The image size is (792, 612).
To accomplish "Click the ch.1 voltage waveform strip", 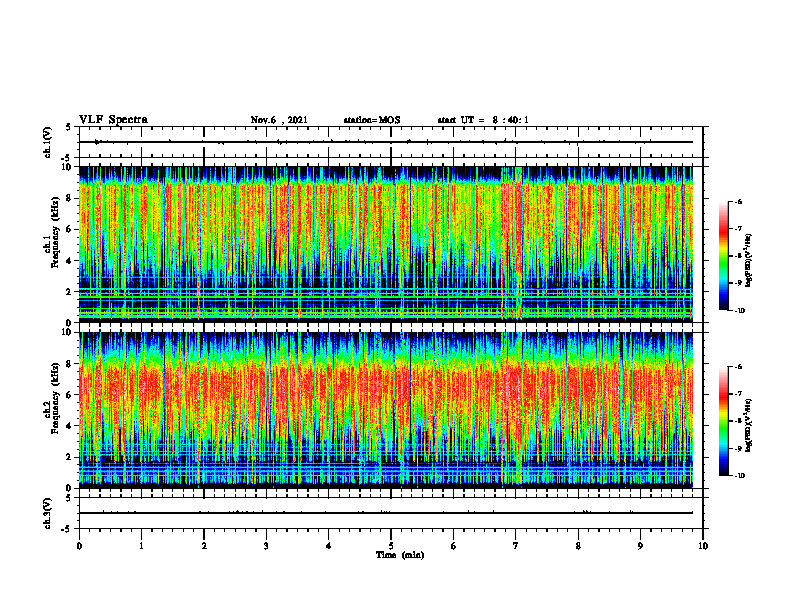I will point(390,142).
